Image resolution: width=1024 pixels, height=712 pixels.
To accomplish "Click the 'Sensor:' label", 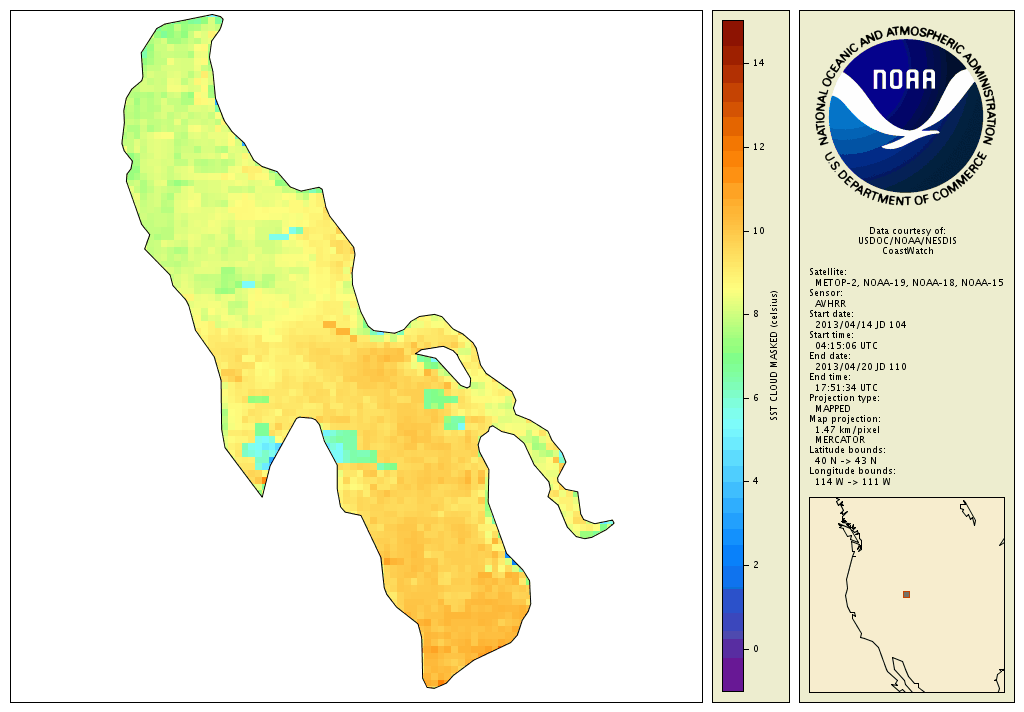I will pyautogui.click(x=825, y=293).
